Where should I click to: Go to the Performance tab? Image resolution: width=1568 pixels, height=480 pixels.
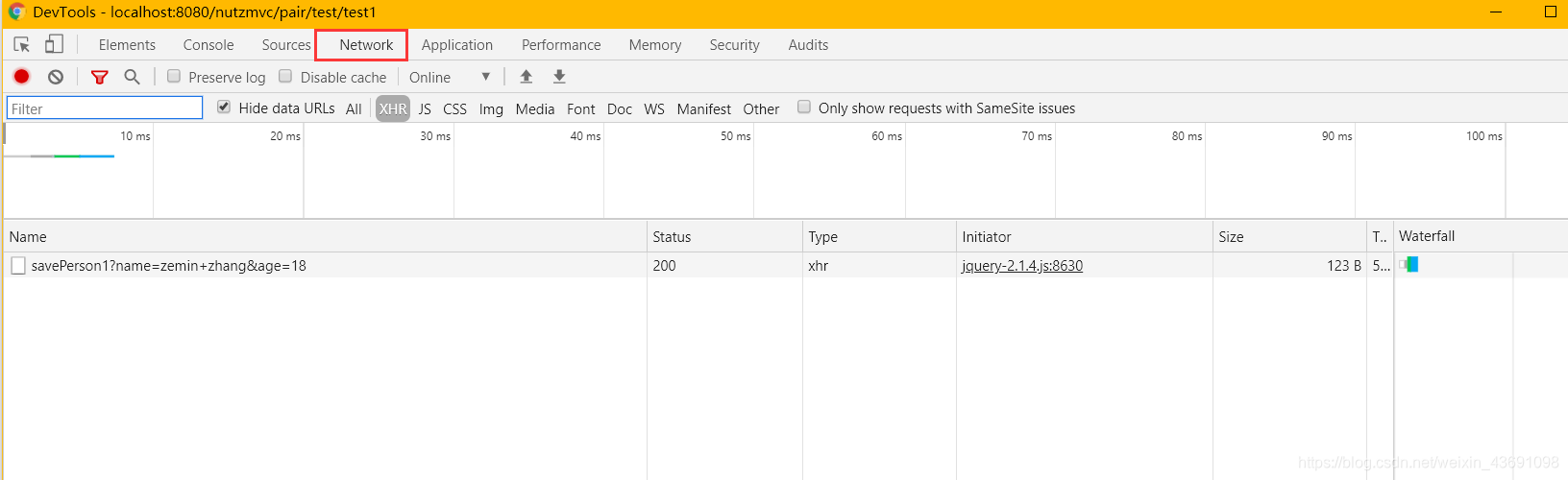click(x=561, y=45)
